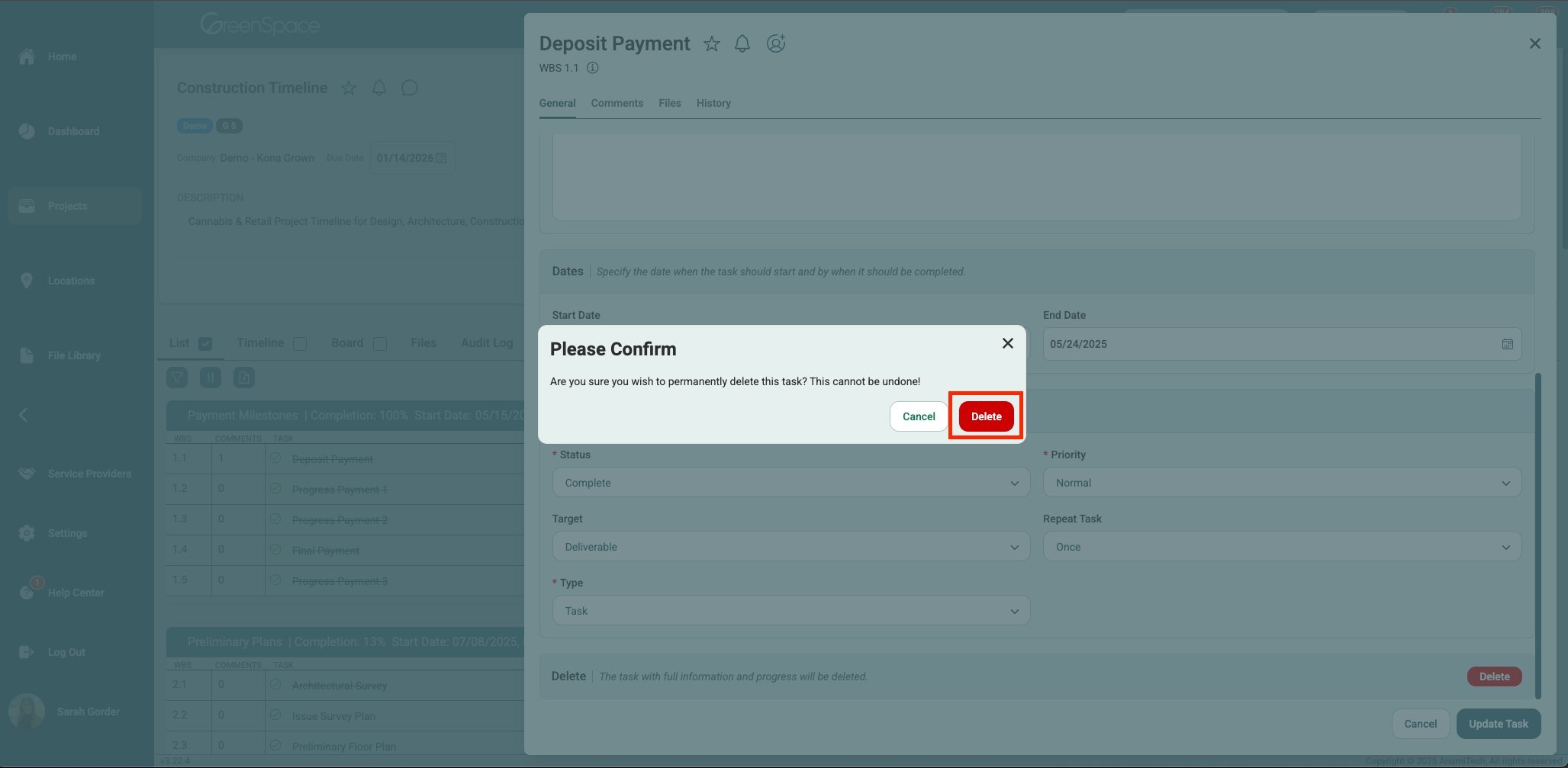Click Sarah Gorder profile avatar

coord(27,712)
